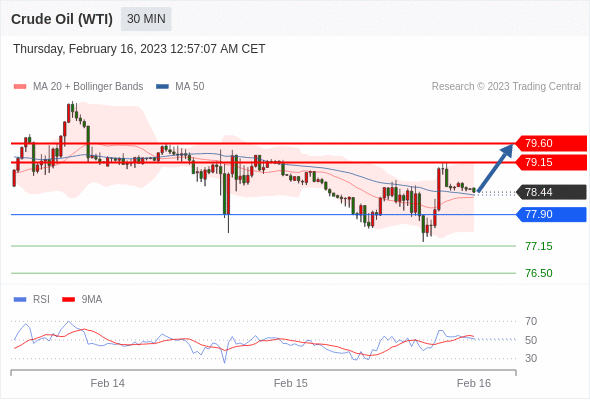
Task: Select the 9MA legend label
Action: (92, 300)
